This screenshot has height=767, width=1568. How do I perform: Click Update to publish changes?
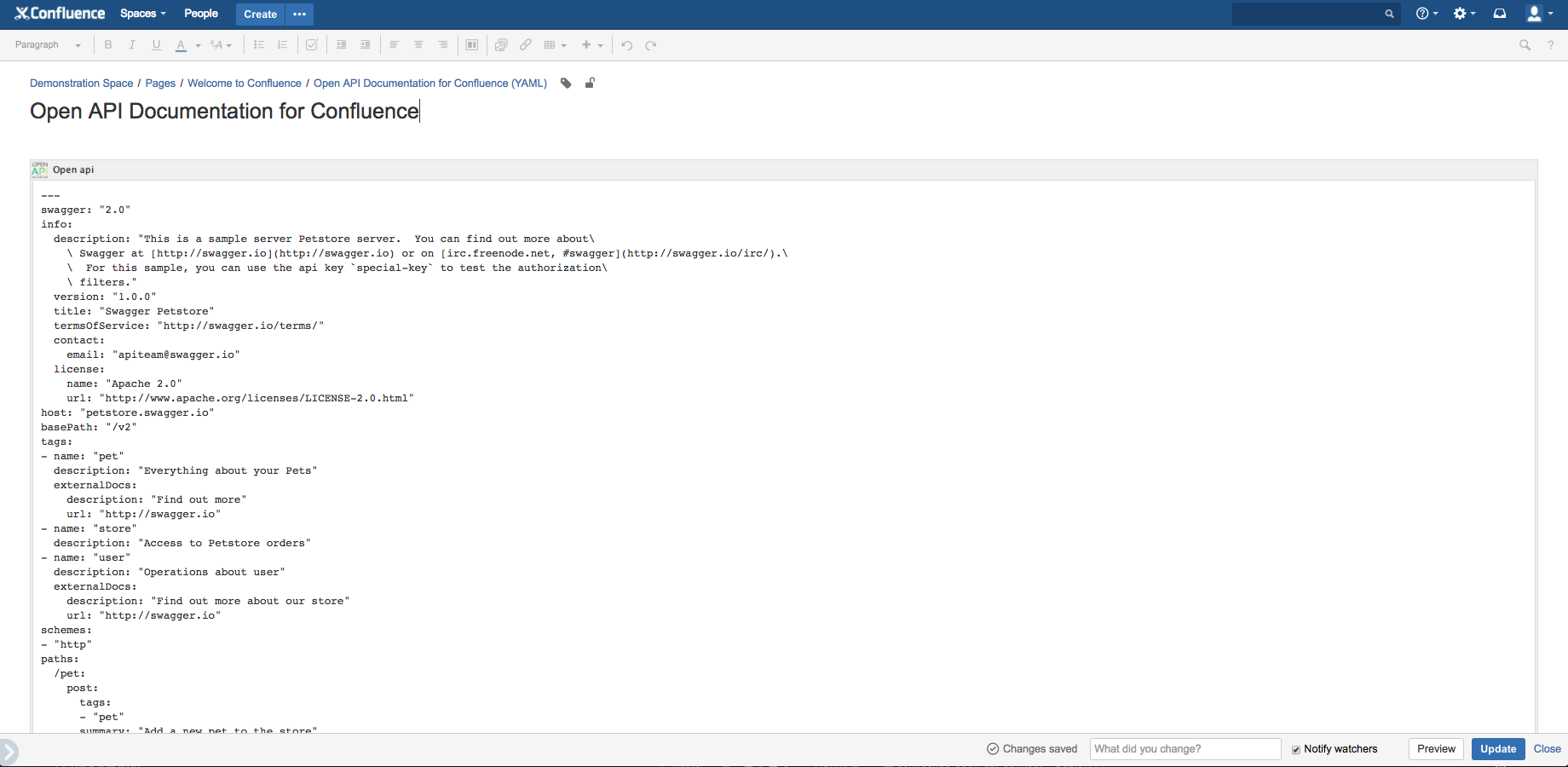point(1498,749)
